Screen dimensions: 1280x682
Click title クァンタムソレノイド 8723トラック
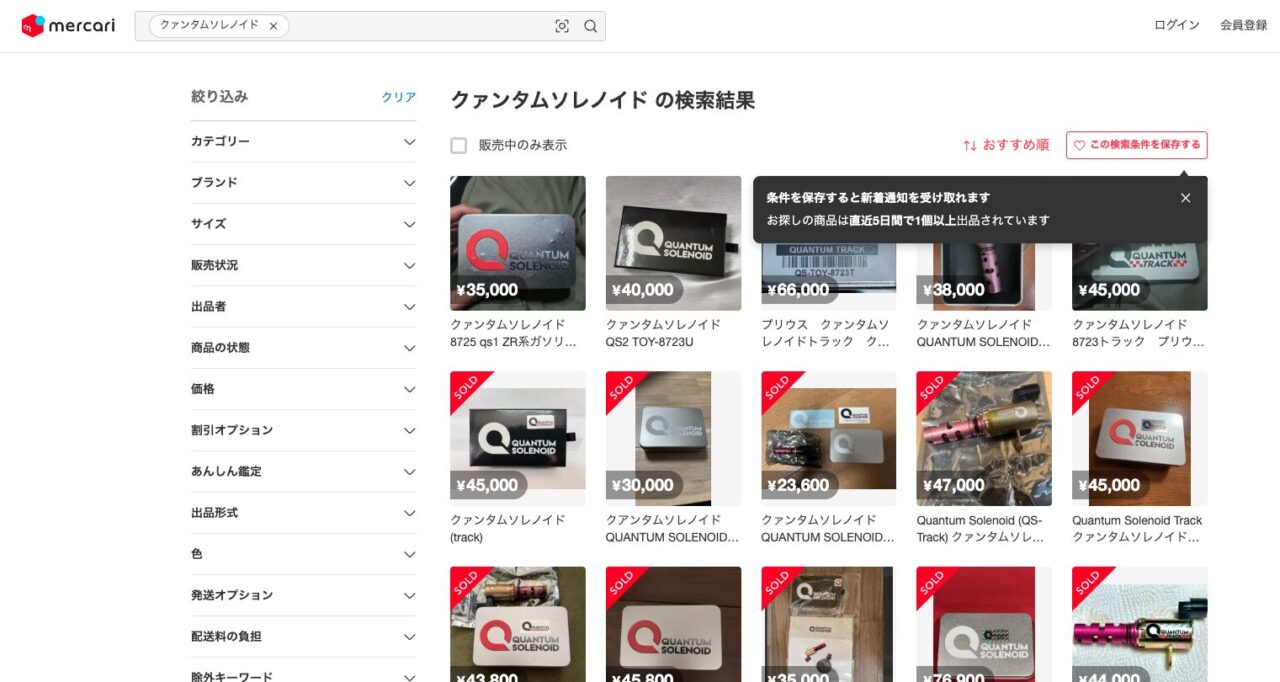coord(1139,333)
